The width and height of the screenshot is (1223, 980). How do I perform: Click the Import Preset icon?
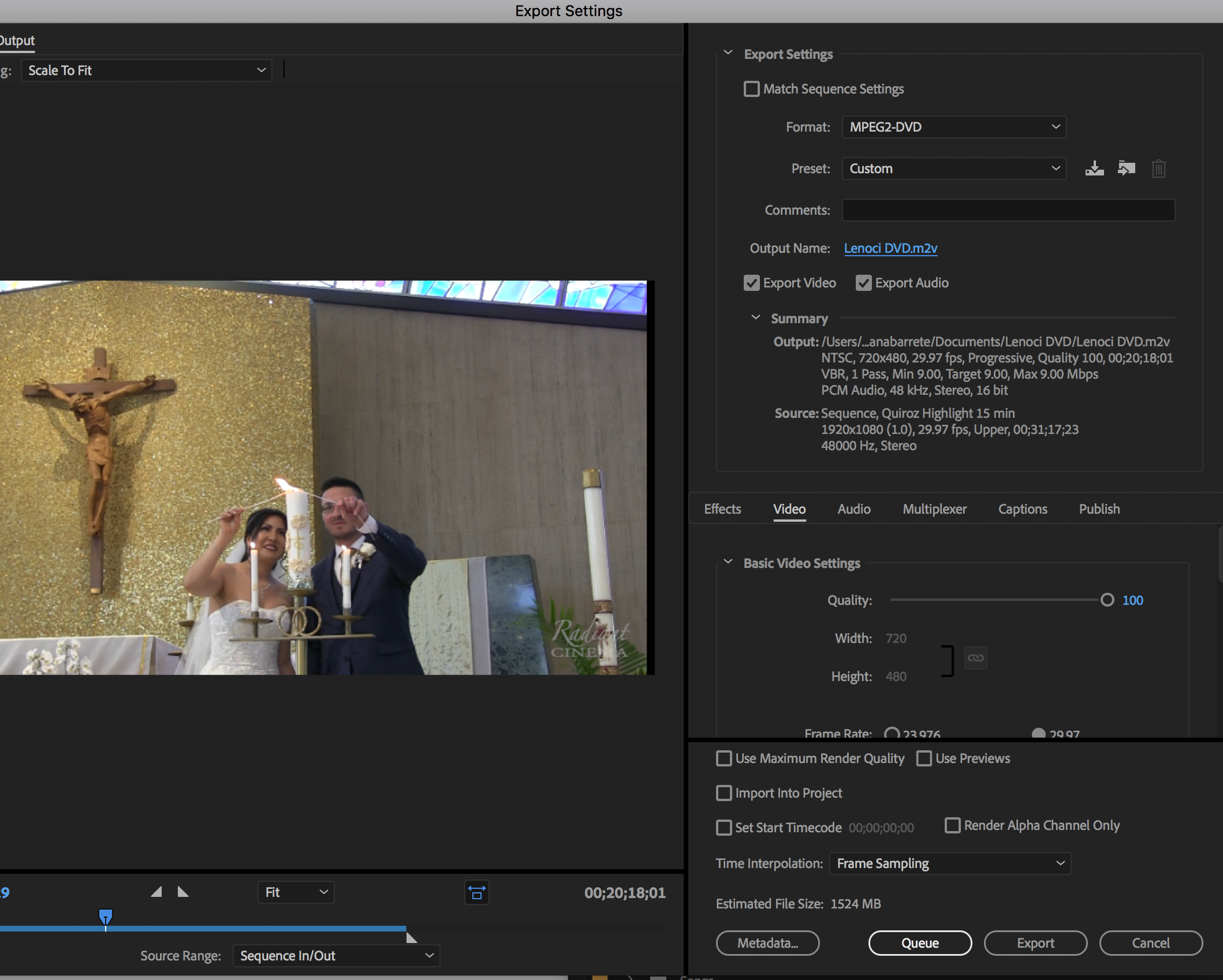point(1126,169)
